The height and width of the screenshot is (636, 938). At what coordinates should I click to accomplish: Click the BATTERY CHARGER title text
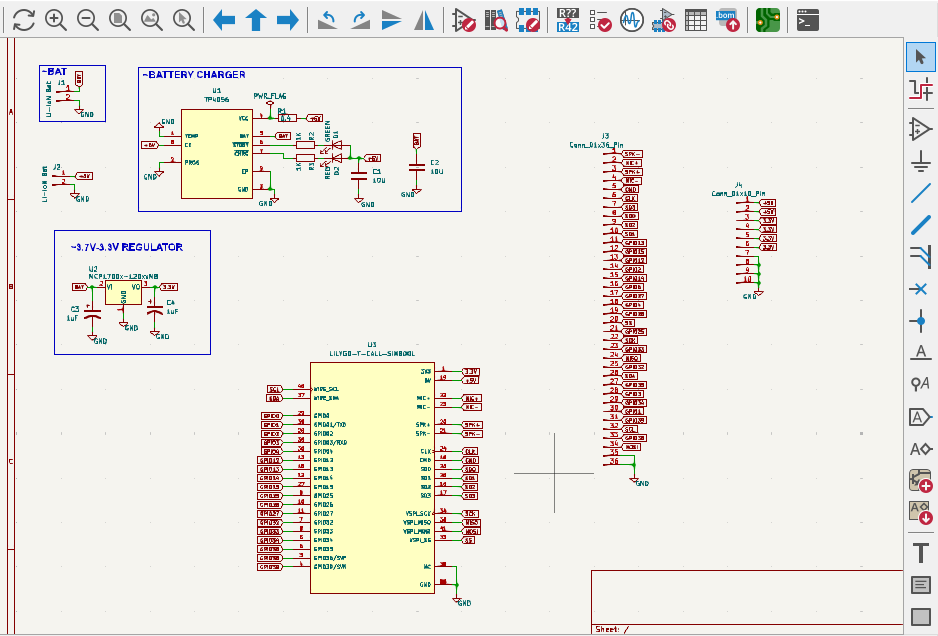(x=195, y=75)
